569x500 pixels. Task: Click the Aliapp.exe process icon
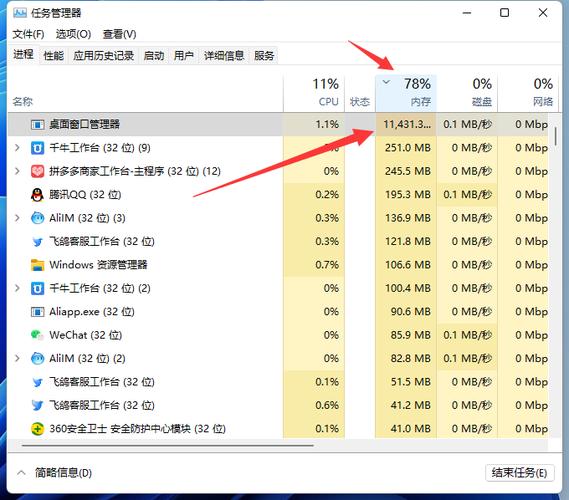click(37, 312)
